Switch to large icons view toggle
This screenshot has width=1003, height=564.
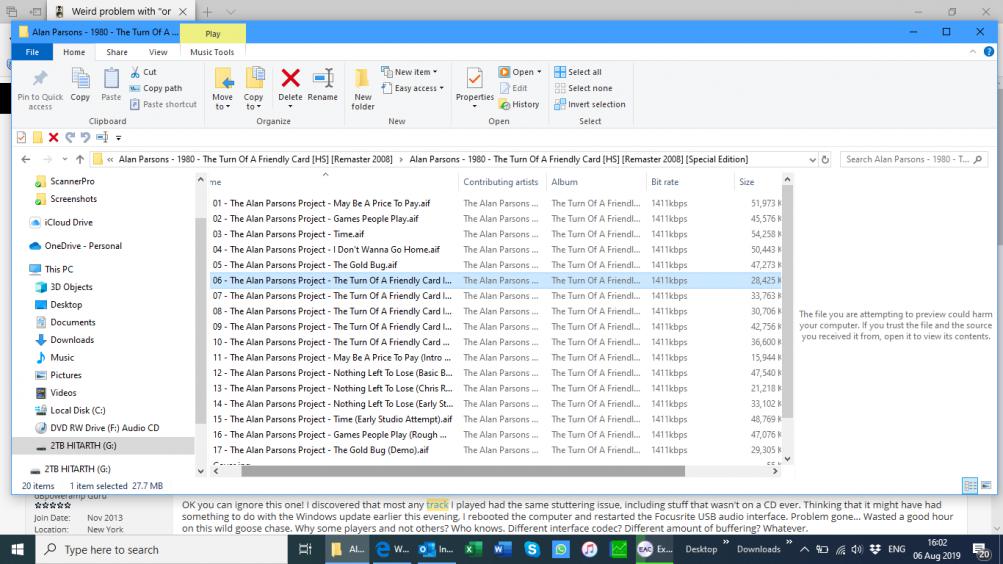[x=984, y=485]
